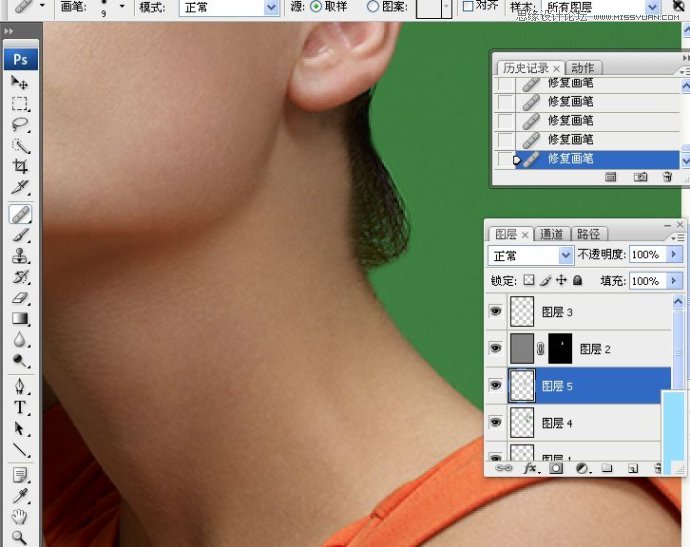Viewport: 690px width, 547px height.
Task: Open the brush picker dropdown arrow
Action: click(122, 6)
